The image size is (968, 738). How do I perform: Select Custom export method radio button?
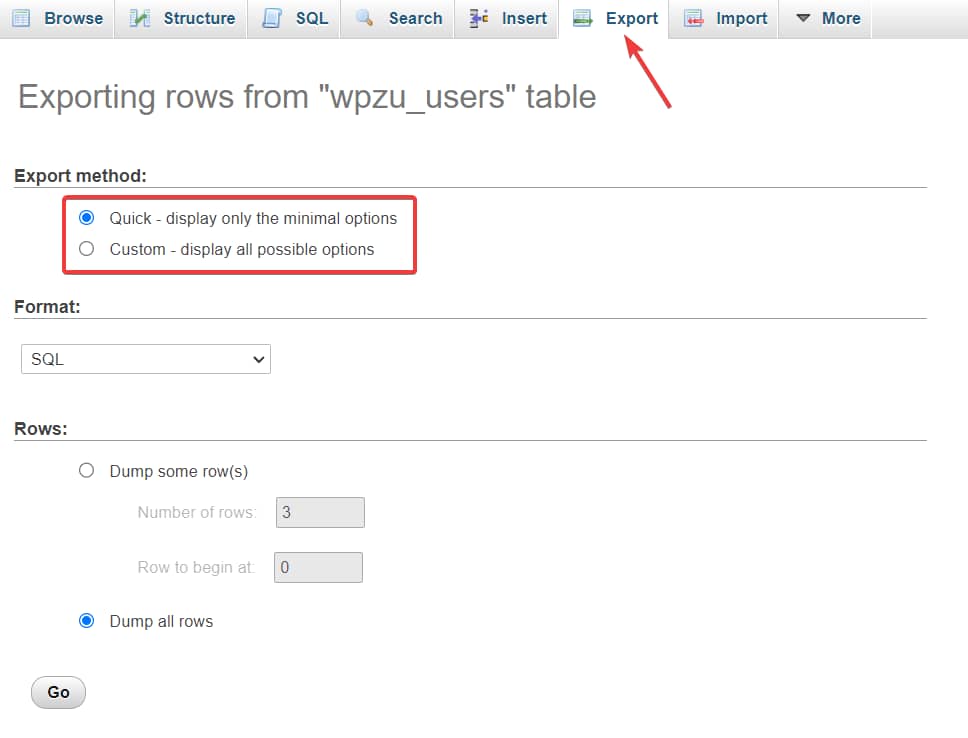86,248
